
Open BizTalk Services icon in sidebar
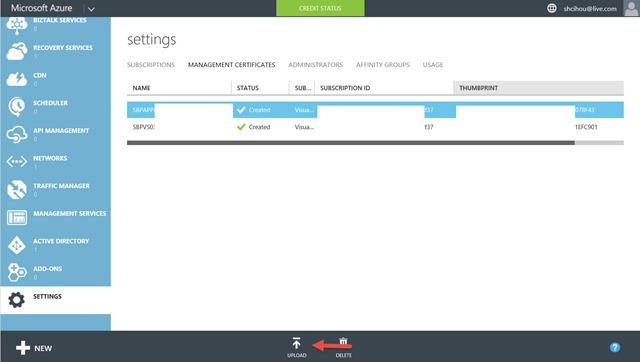pos(17,25)
